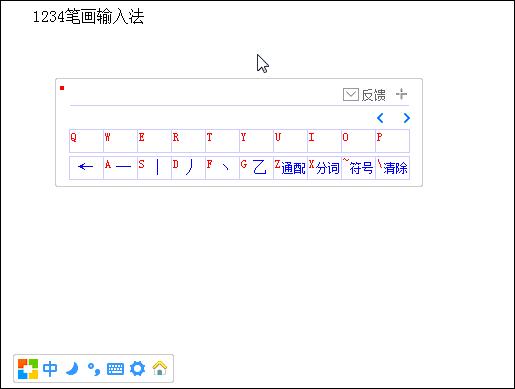This screenshot has width=515, height=389.
Task: Click the 反馈 feedback envelope icon
Action: [351, 95]
